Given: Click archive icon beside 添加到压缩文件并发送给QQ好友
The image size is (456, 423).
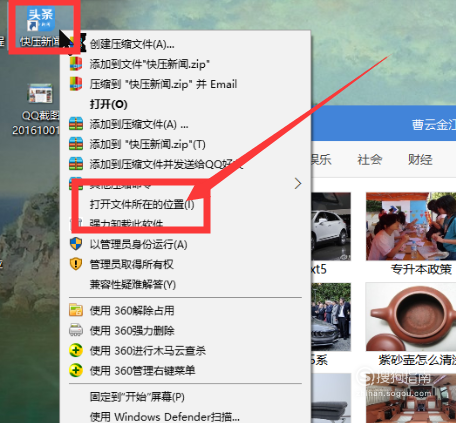Looking at the screenshot, I should pos(76,164).
